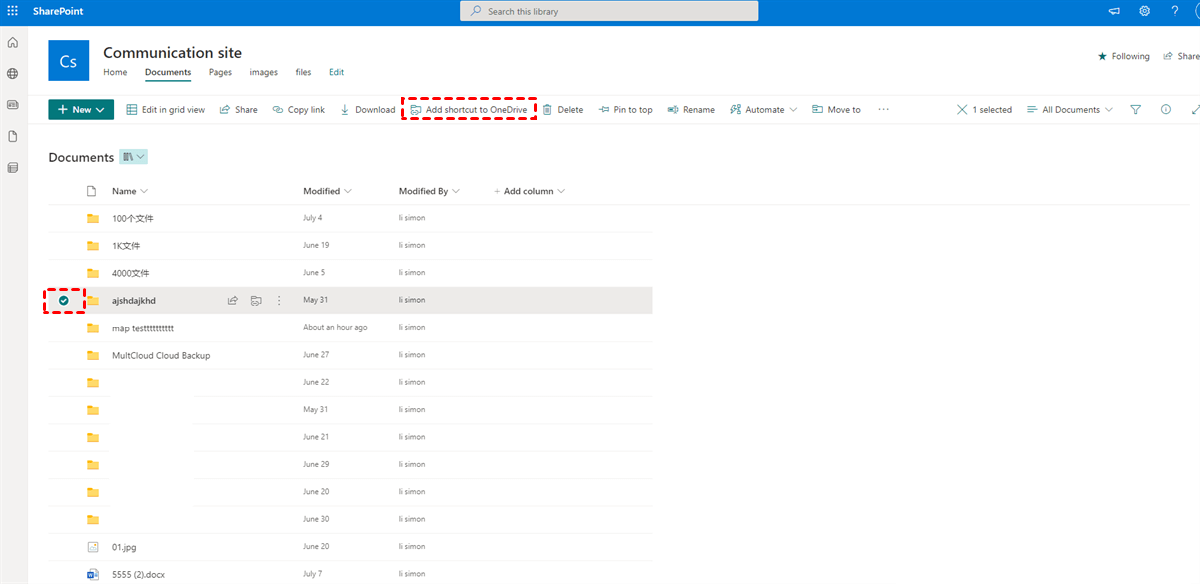Open the SharePoint app launcher waffle

coord(13,11)
